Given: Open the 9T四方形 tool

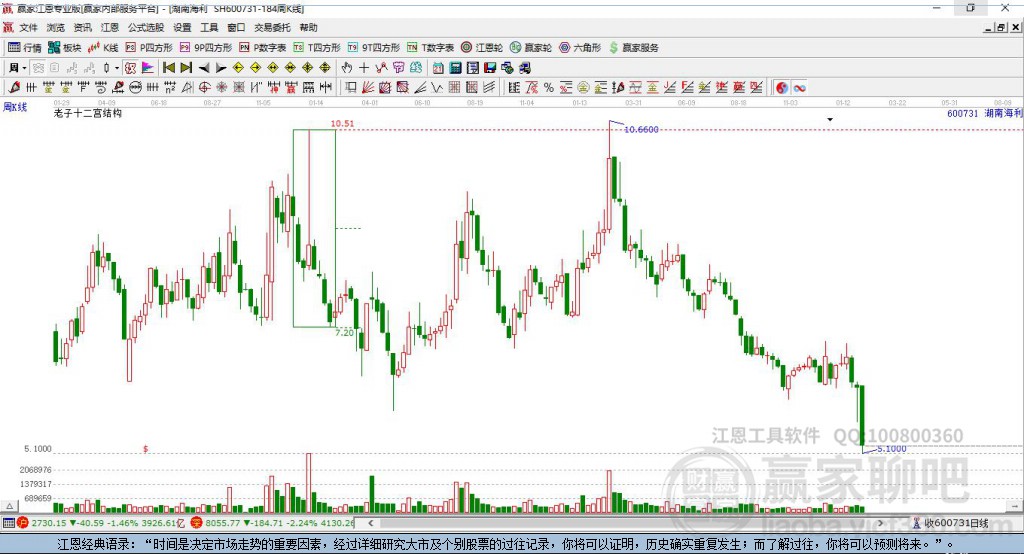Looking at the screenshot, I should [x=374, y=48].
